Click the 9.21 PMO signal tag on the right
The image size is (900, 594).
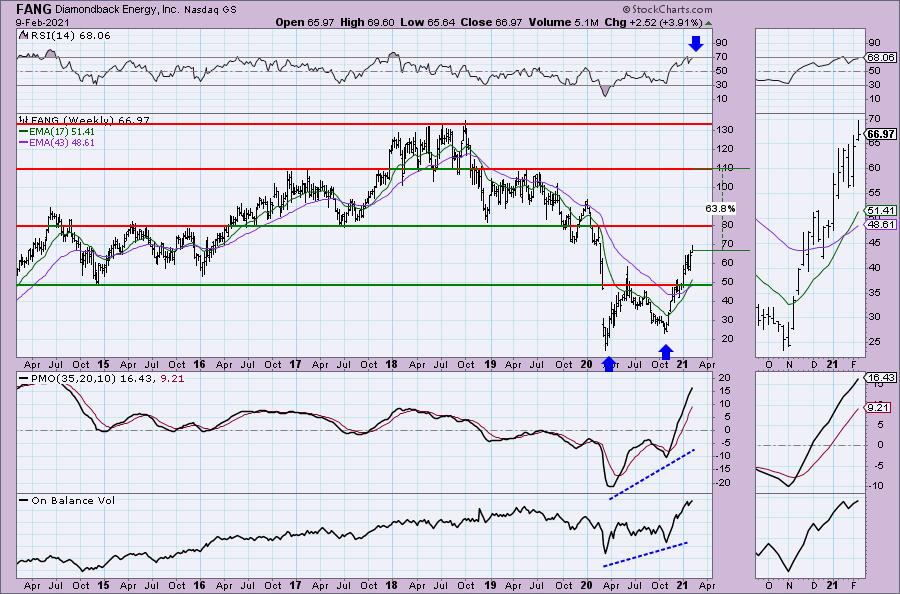[x=878, y=407]
